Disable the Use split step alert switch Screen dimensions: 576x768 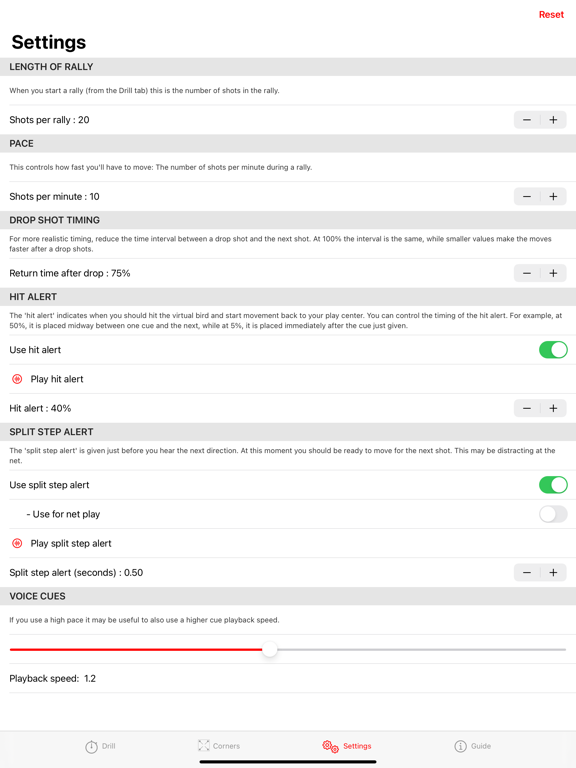click(553, 485)
